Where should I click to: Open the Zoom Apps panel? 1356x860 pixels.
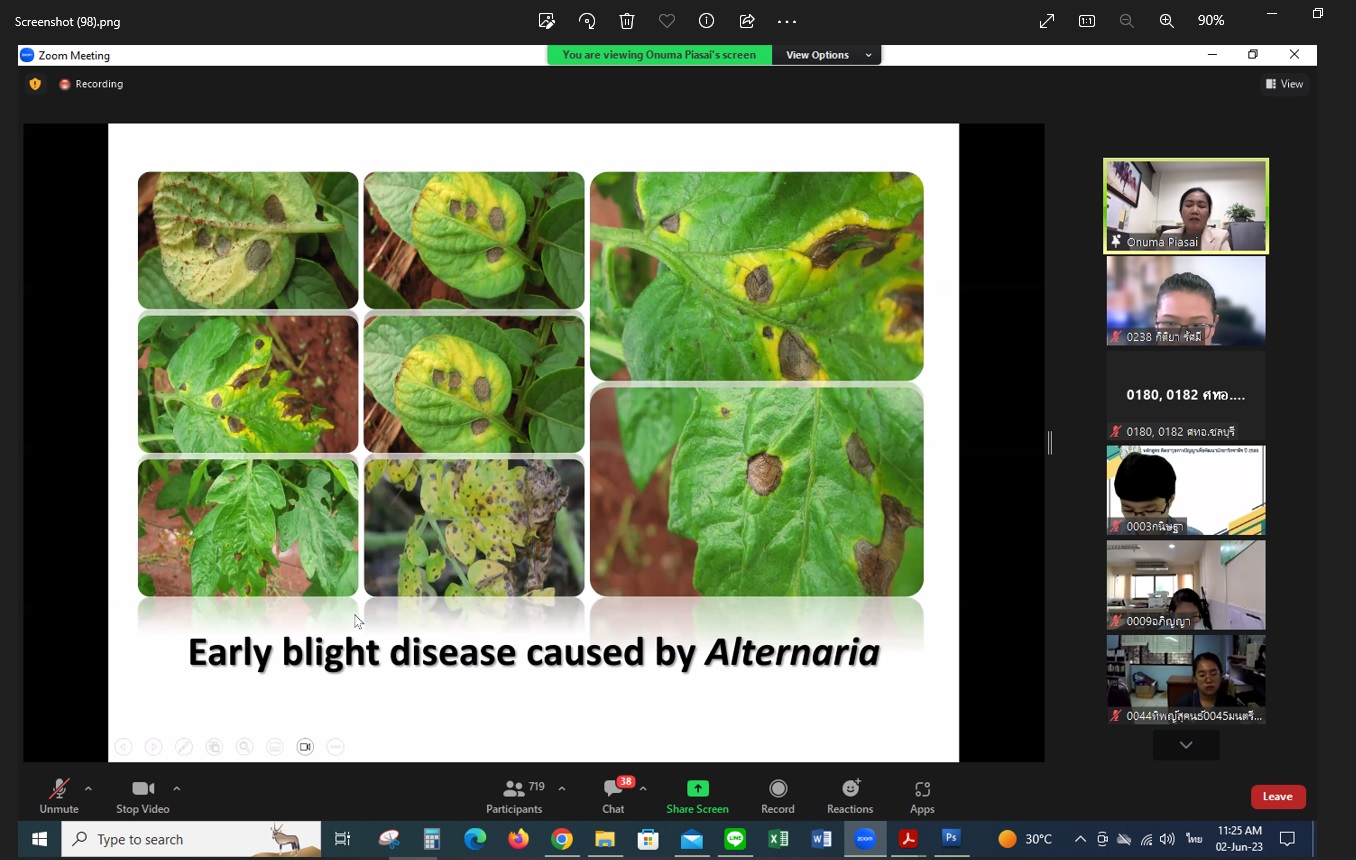[921, 796]
